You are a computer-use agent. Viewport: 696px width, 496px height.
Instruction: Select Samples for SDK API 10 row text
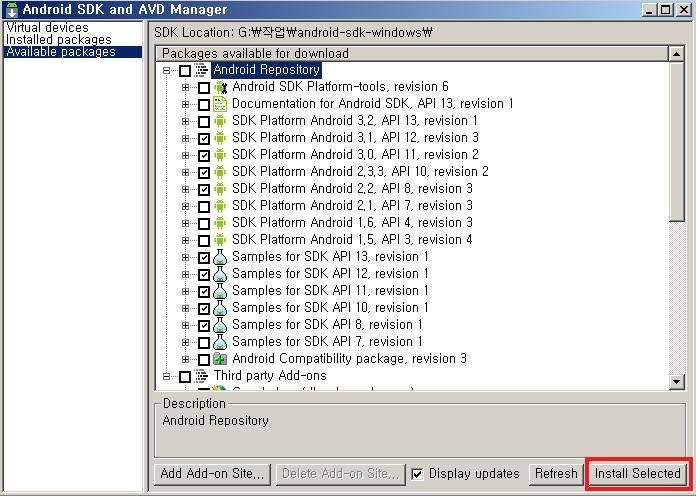(x=330, y=308)
